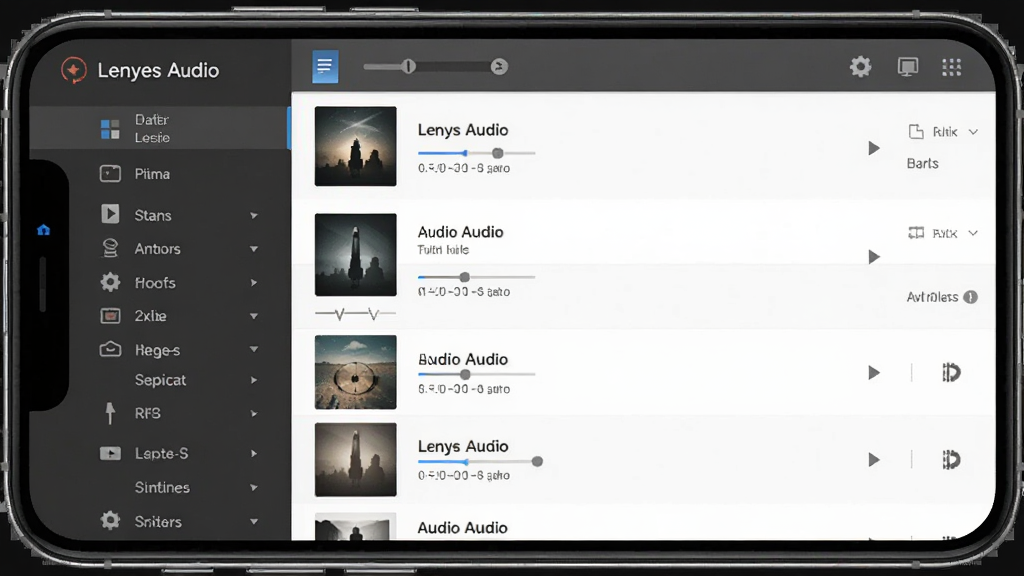Expand the Sepicat submenu arrow
This screenshot has width=1024, height=576.
coord(254,380)
